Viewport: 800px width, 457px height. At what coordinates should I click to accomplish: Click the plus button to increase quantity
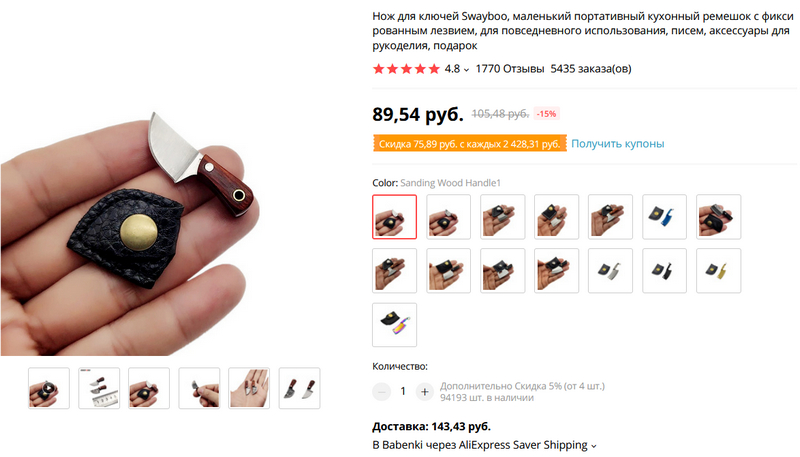click(x=424, y=392)
